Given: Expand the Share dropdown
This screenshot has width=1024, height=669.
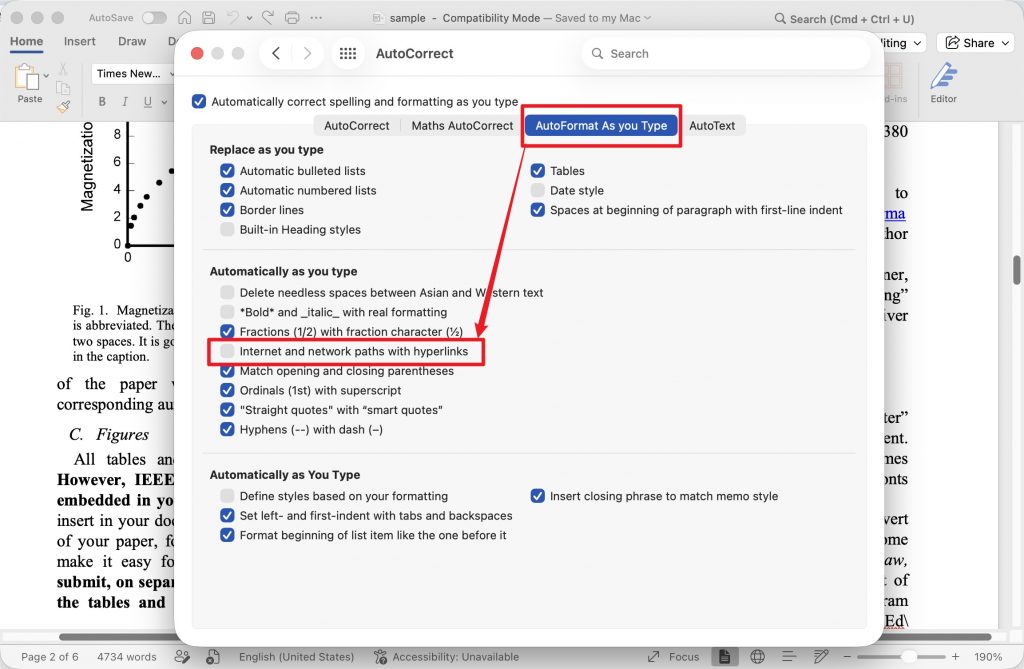Looking at the screenshot, I should click(1005, 43).
